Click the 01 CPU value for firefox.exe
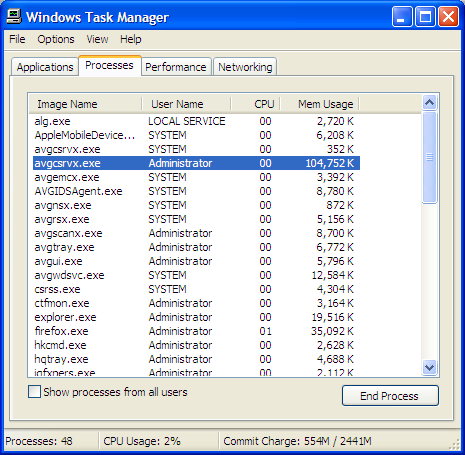 265,331
